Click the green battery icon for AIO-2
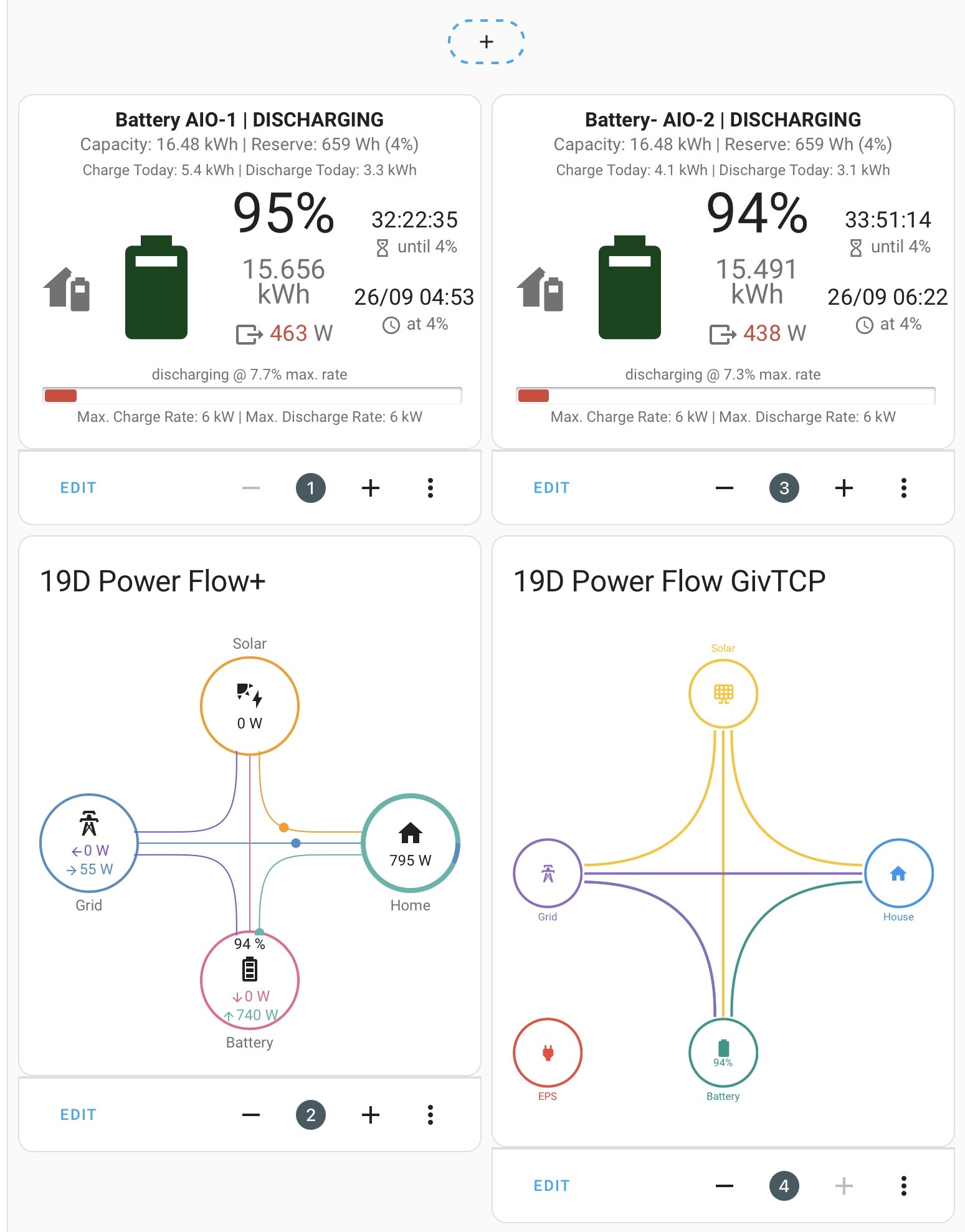The height and width of the screenshot is (1232, 965). 630,287
